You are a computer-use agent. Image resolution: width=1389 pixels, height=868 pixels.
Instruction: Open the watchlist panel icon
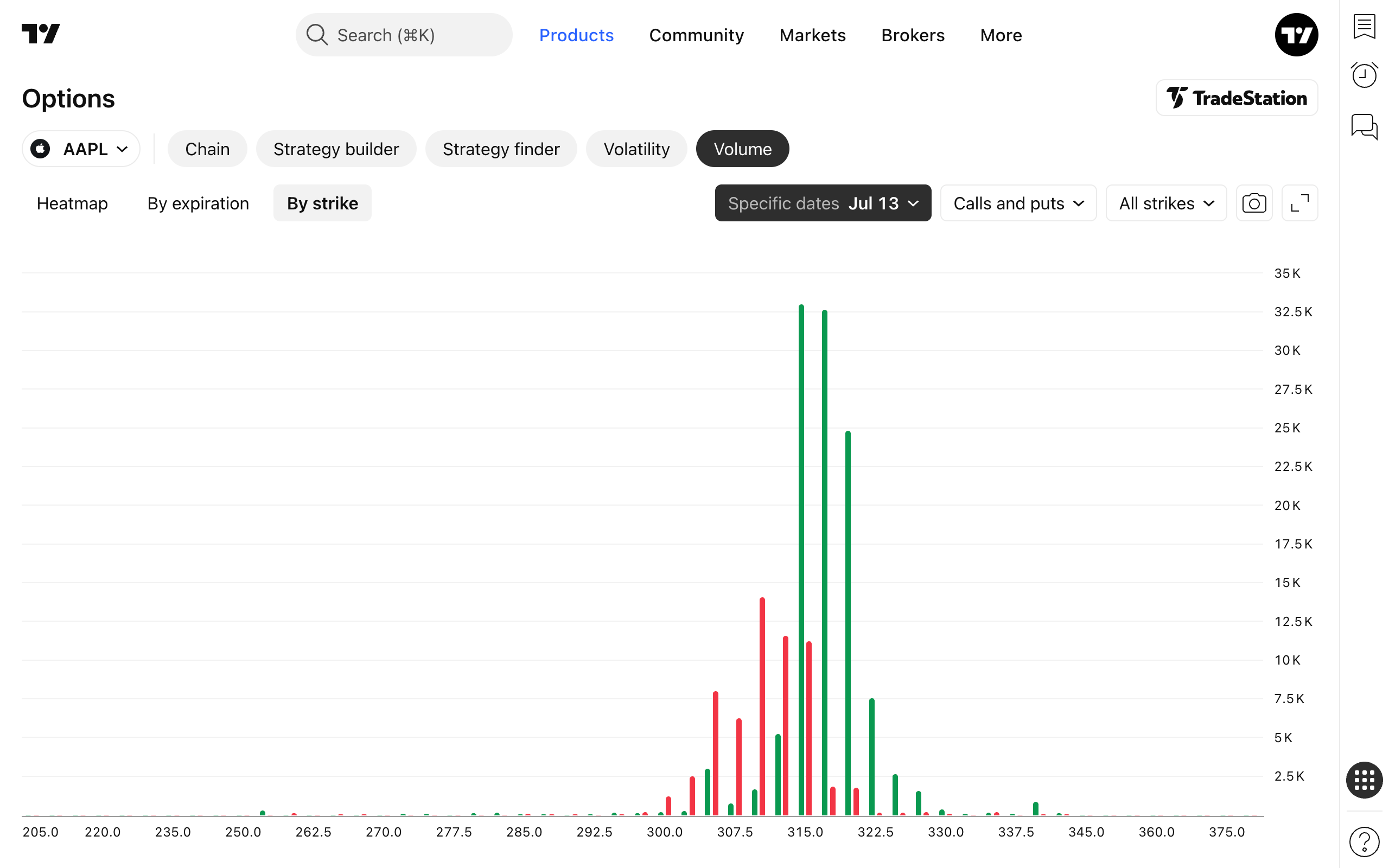(x=1363, y=26)
